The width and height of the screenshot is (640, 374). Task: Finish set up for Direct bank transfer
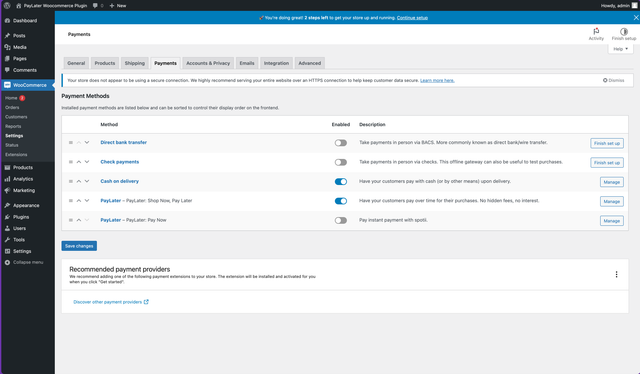[607, 143]
